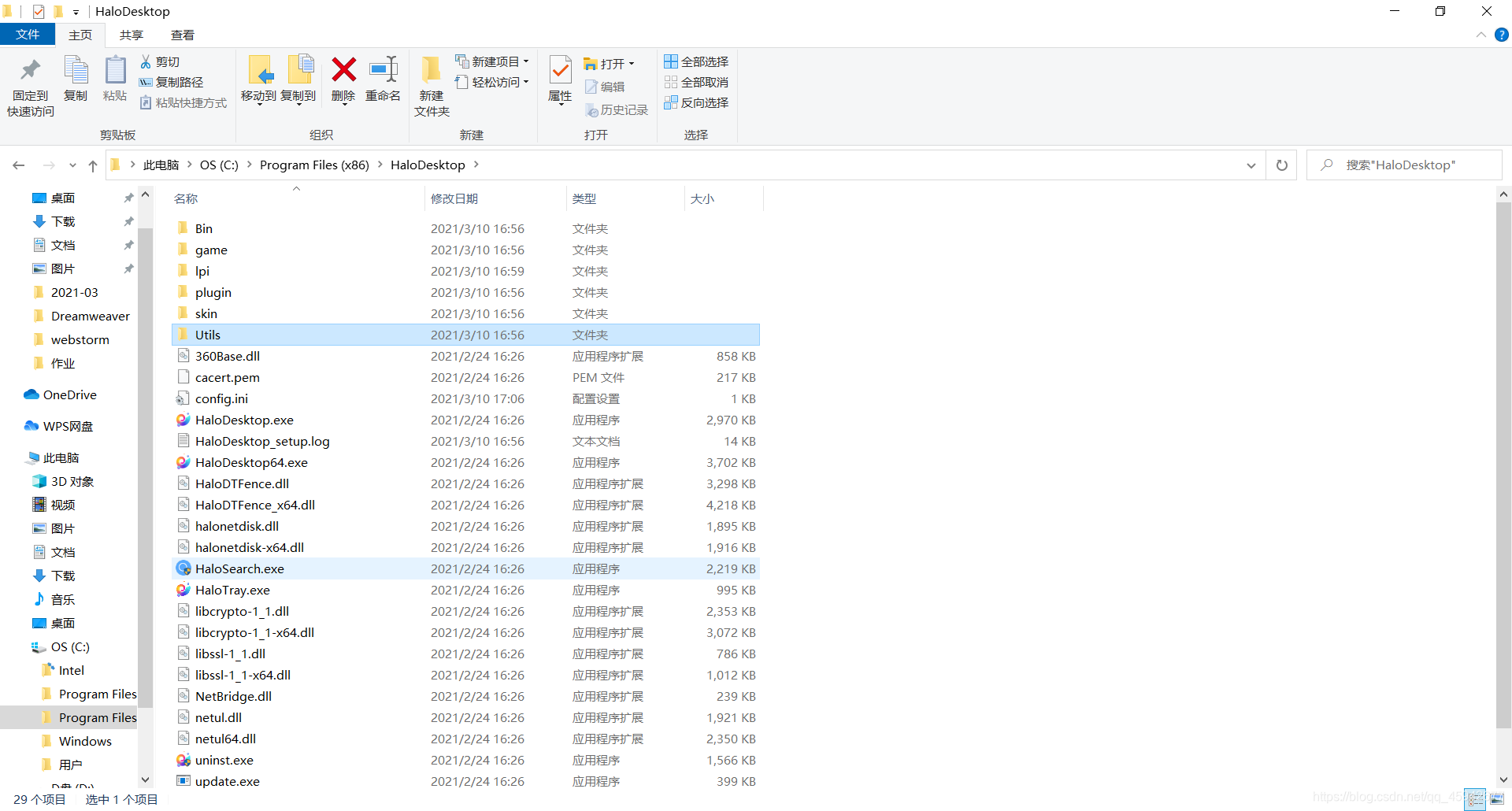Image resolution: width=1512 pixels, height=811 pixels.
Task: Switch to the Share (共享) tab
Action: (132, 35)
